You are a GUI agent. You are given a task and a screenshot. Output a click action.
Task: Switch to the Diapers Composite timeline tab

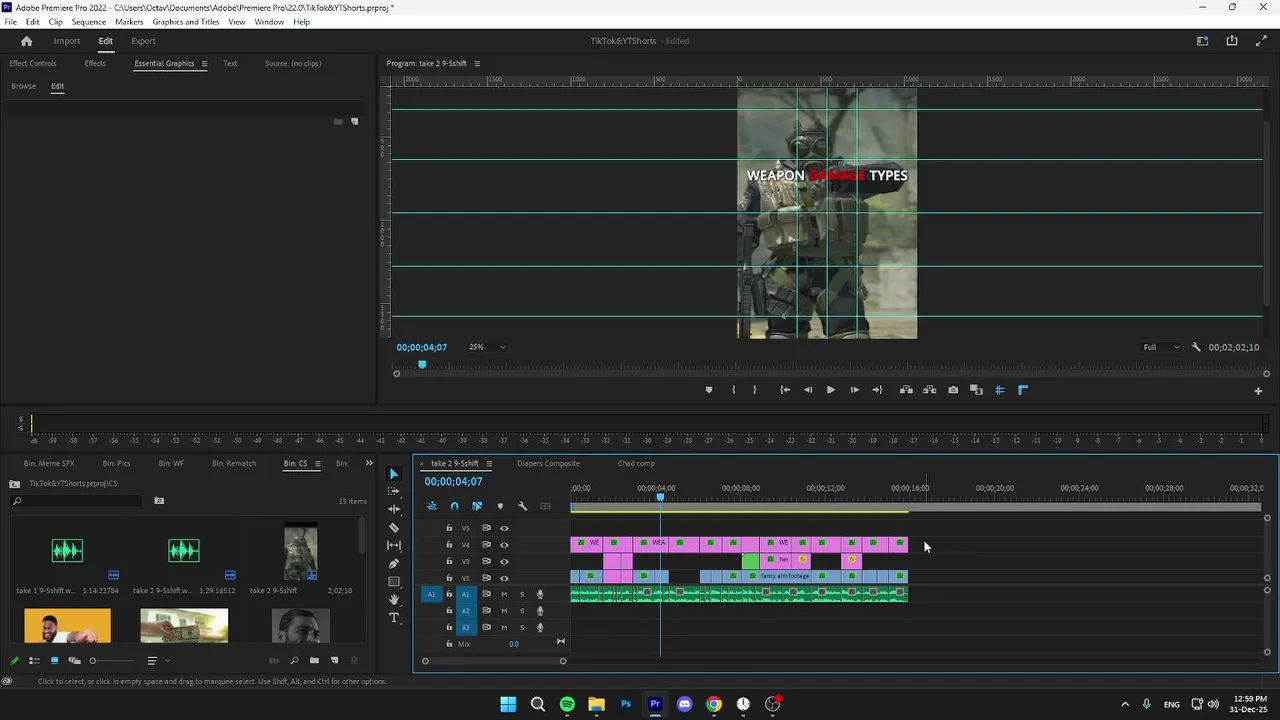[548, 463]
